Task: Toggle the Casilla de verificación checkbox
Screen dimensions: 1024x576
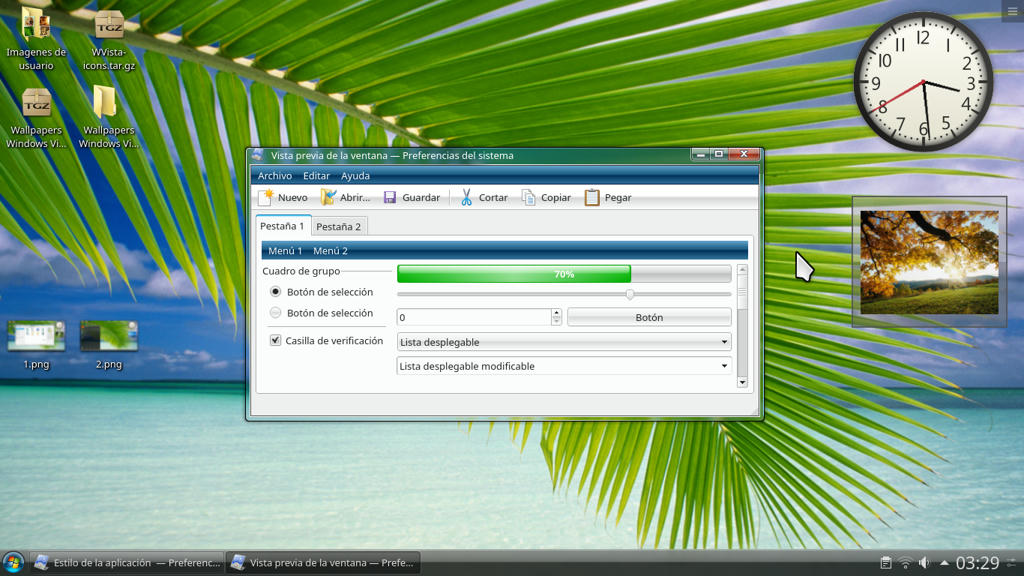Action: (276, 340)
